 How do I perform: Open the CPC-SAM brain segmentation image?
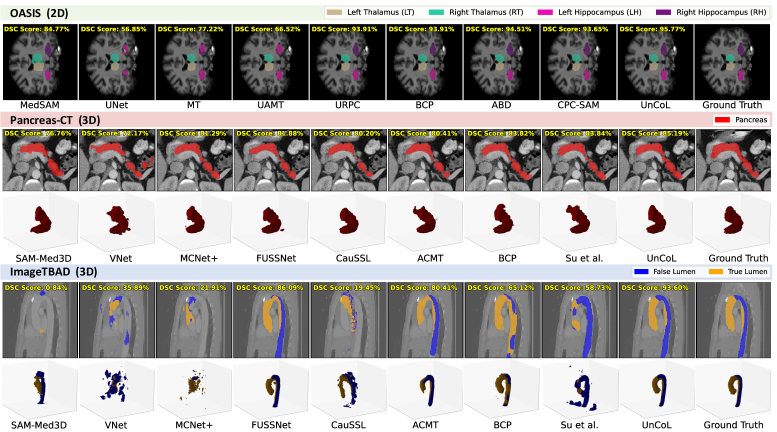578,62
